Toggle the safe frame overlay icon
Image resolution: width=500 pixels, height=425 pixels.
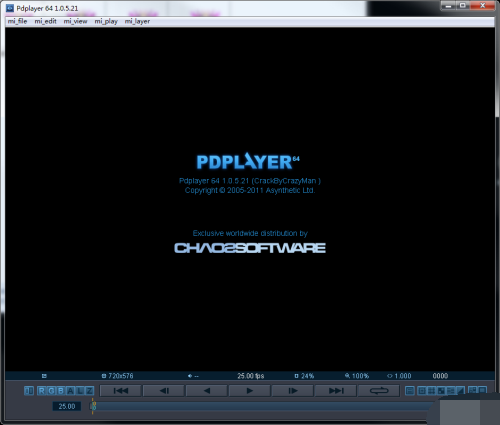click(x=422, y=391)
